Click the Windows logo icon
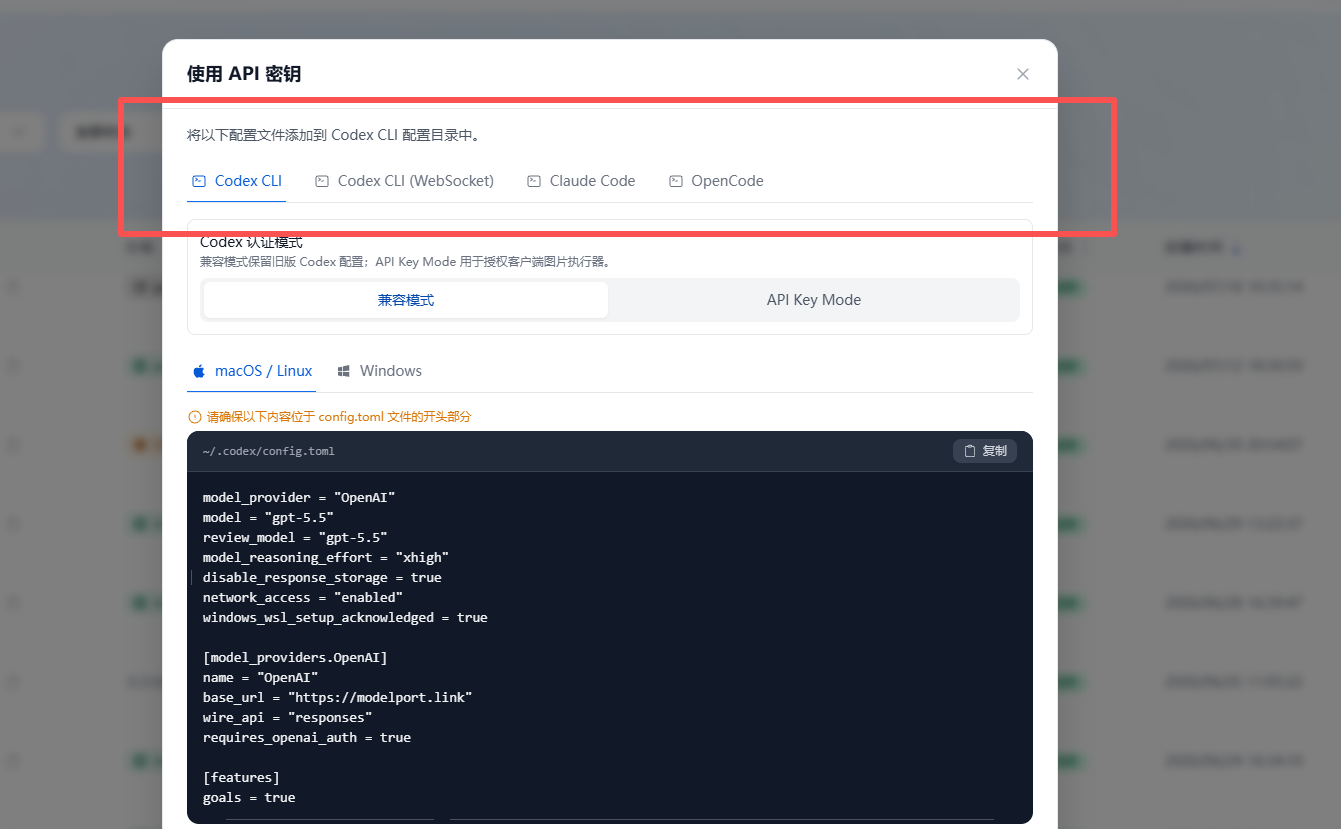 [343, 371]
